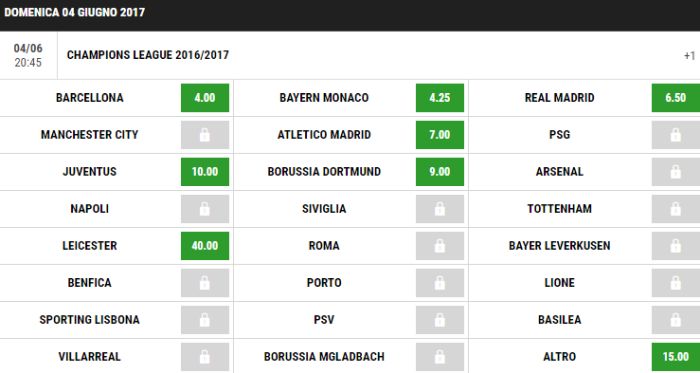700x373 pixels.
Task: Click the Domenica 04 Giugno 2017 header
Action: click(x=75, y=12)
